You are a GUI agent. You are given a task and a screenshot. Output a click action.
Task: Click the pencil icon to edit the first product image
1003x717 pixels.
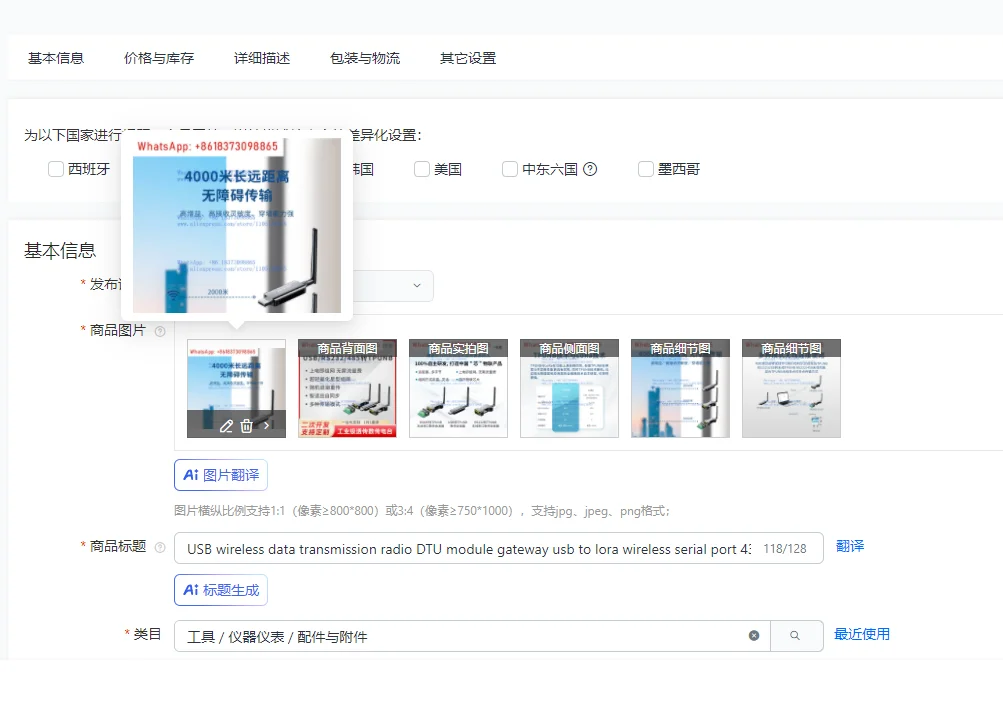227,425
